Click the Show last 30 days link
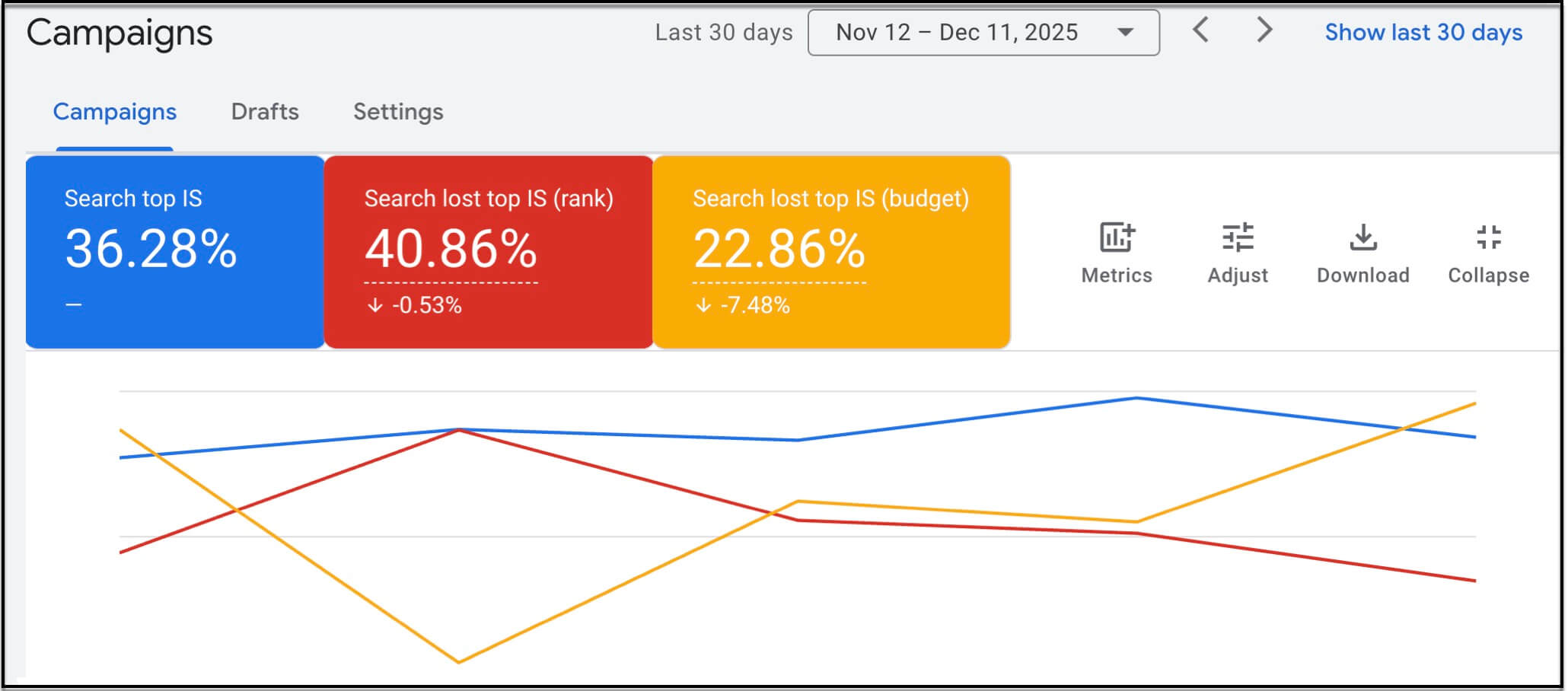Screen dimensions: 1568x691 coord(1423,33)
